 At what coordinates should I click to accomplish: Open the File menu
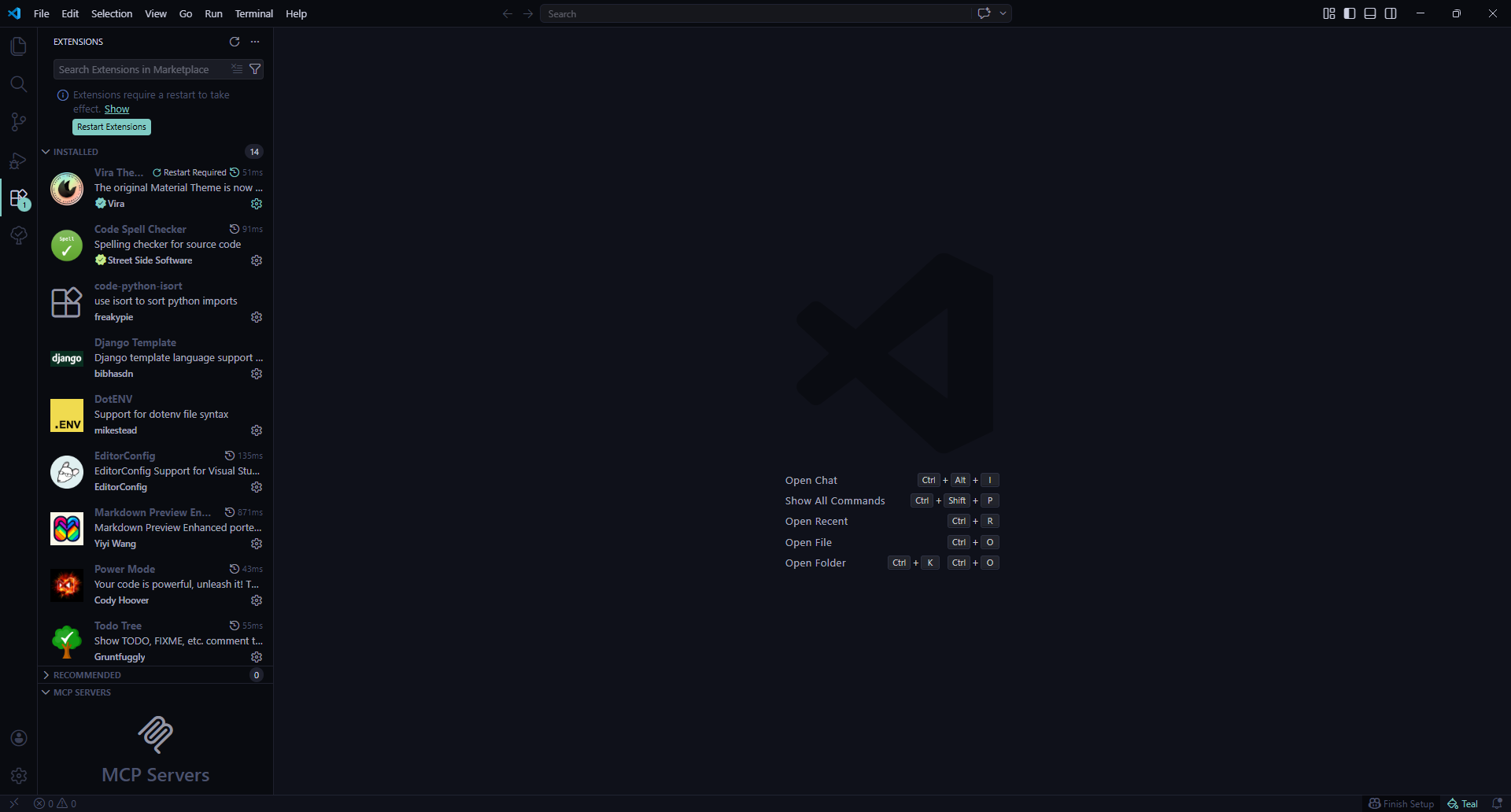tap(42, 13)
